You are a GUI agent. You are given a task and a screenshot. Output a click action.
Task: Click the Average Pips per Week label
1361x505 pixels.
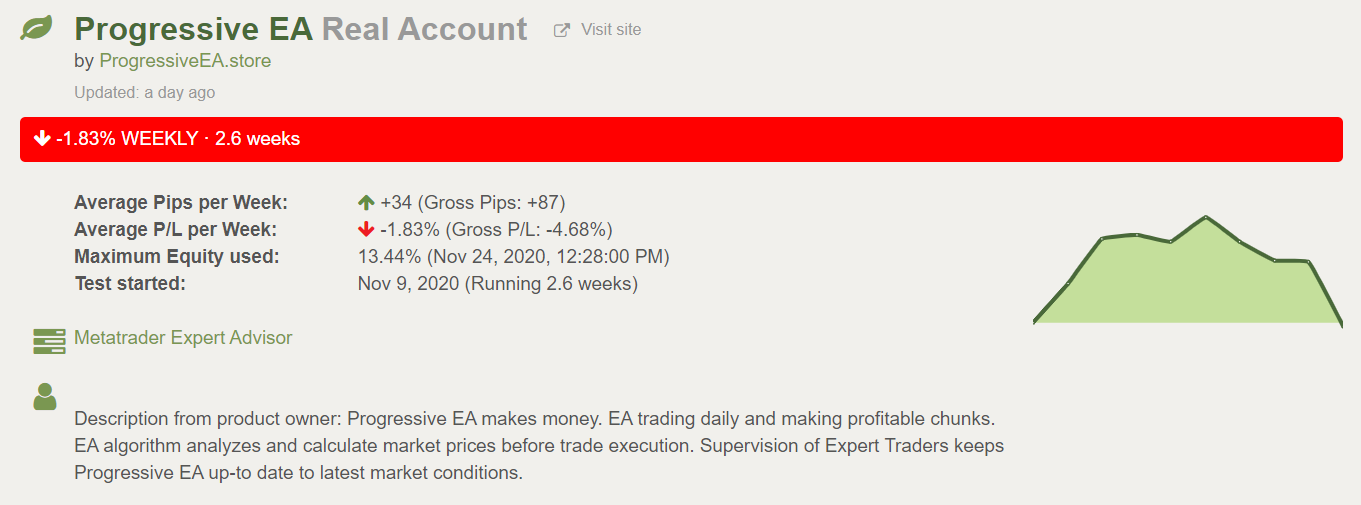point(181,203)
